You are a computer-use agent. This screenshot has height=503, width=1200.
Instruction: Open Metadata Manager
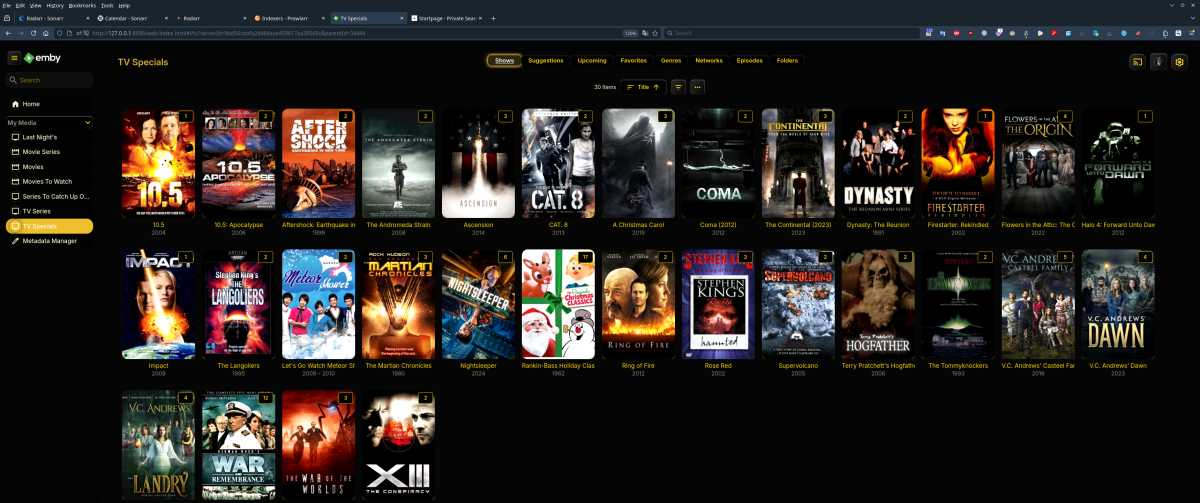click(x=49, y=240)
